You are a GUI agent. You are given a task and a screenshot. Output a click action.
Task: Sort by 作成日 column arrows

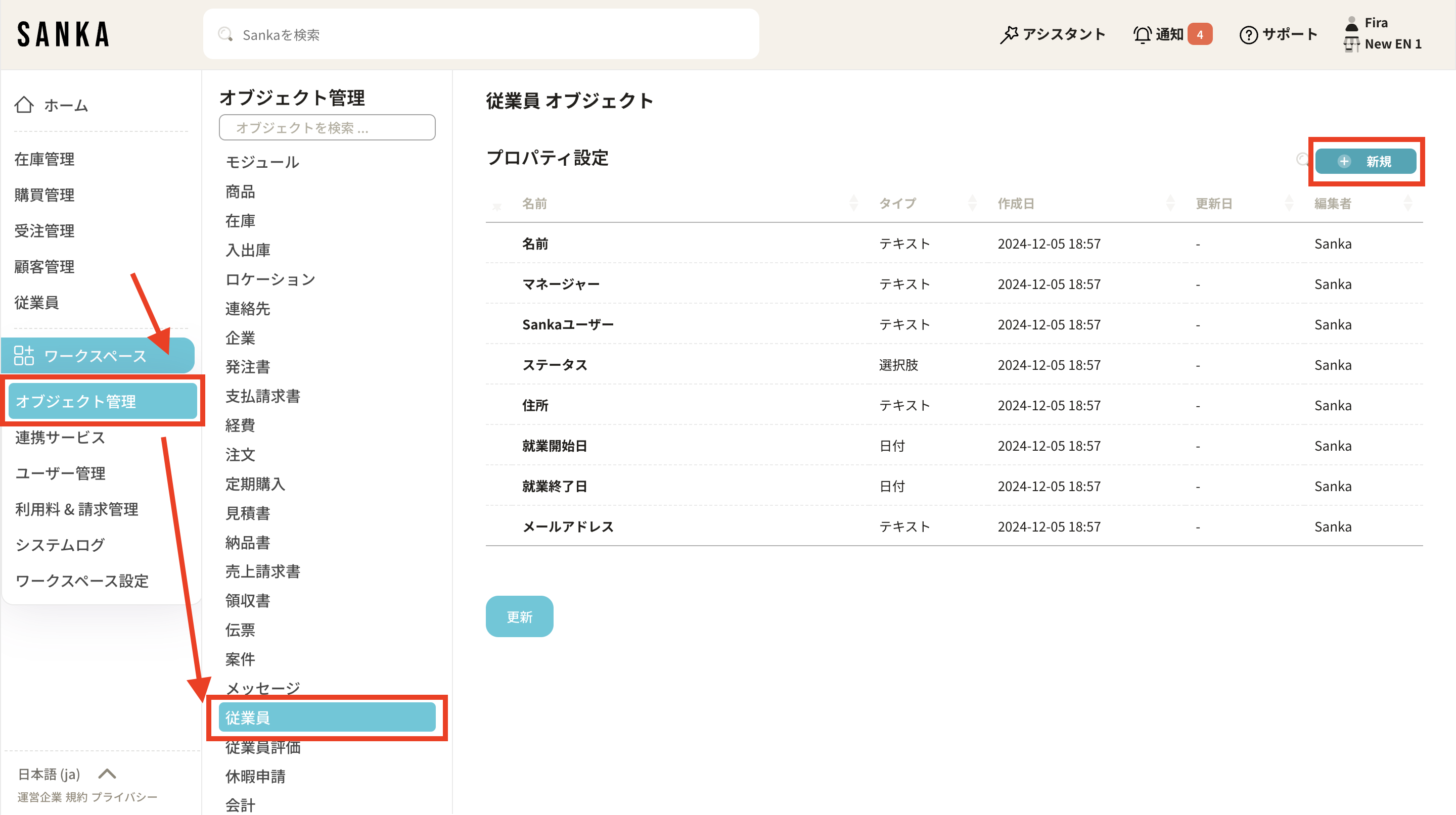[x=1170, y=203]
